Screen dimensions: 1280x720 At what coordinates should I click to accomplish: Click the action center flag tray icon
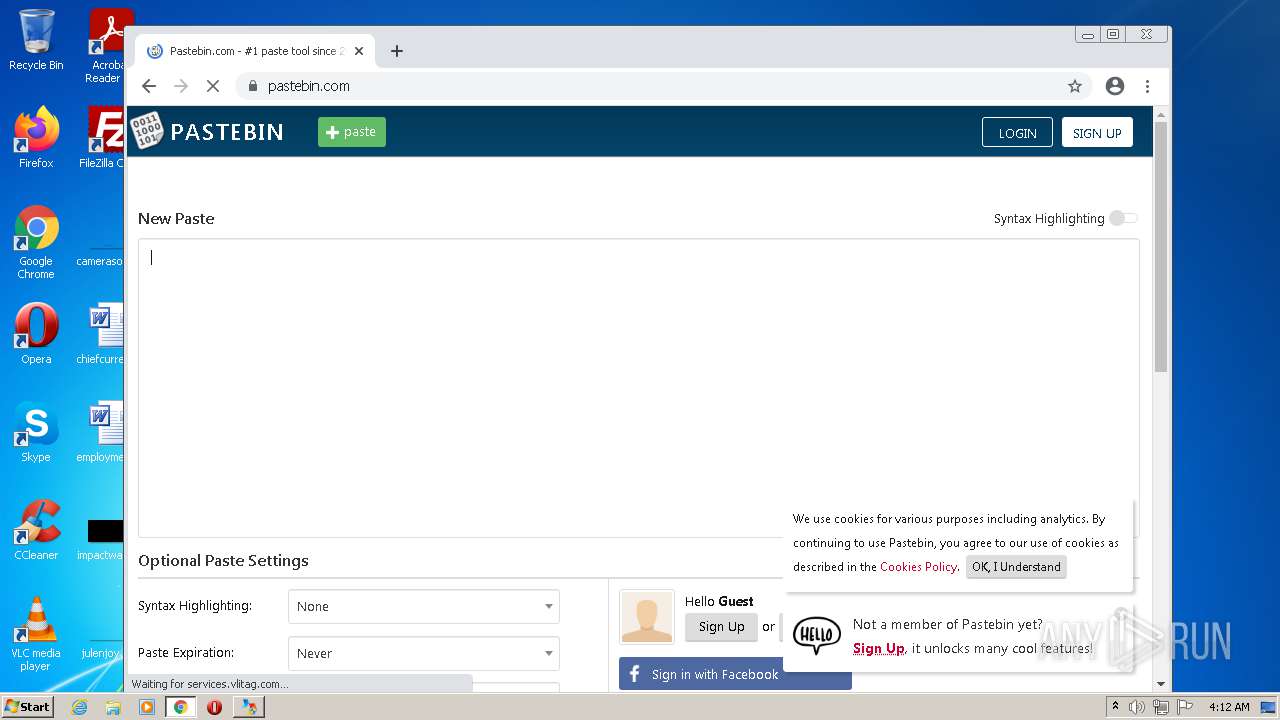[x=1185, y=707]
